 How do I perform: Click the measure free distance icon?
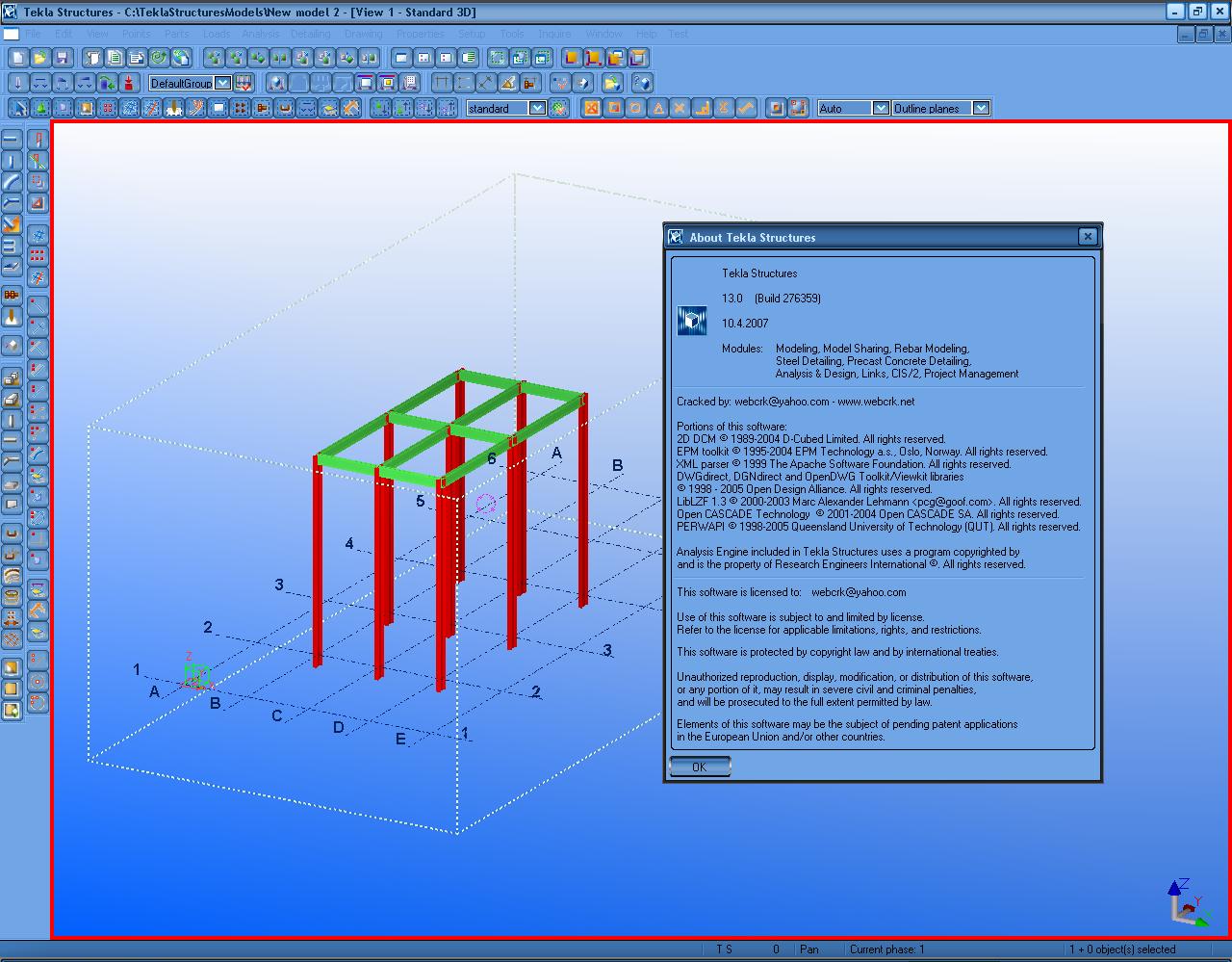point(485,83)
